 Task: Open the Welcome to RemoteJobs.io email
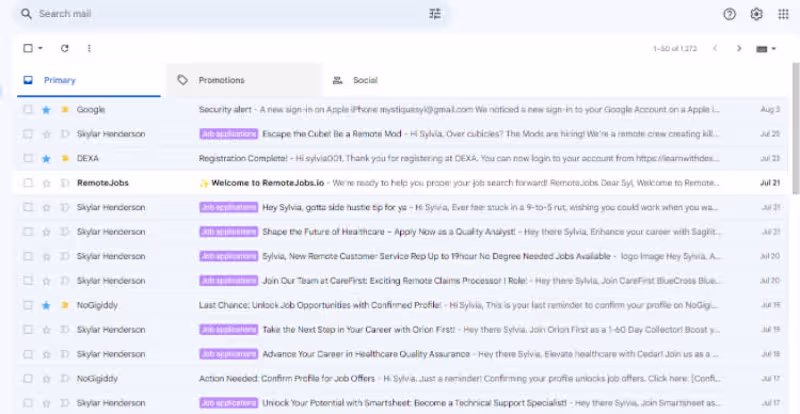click(401, 183)
